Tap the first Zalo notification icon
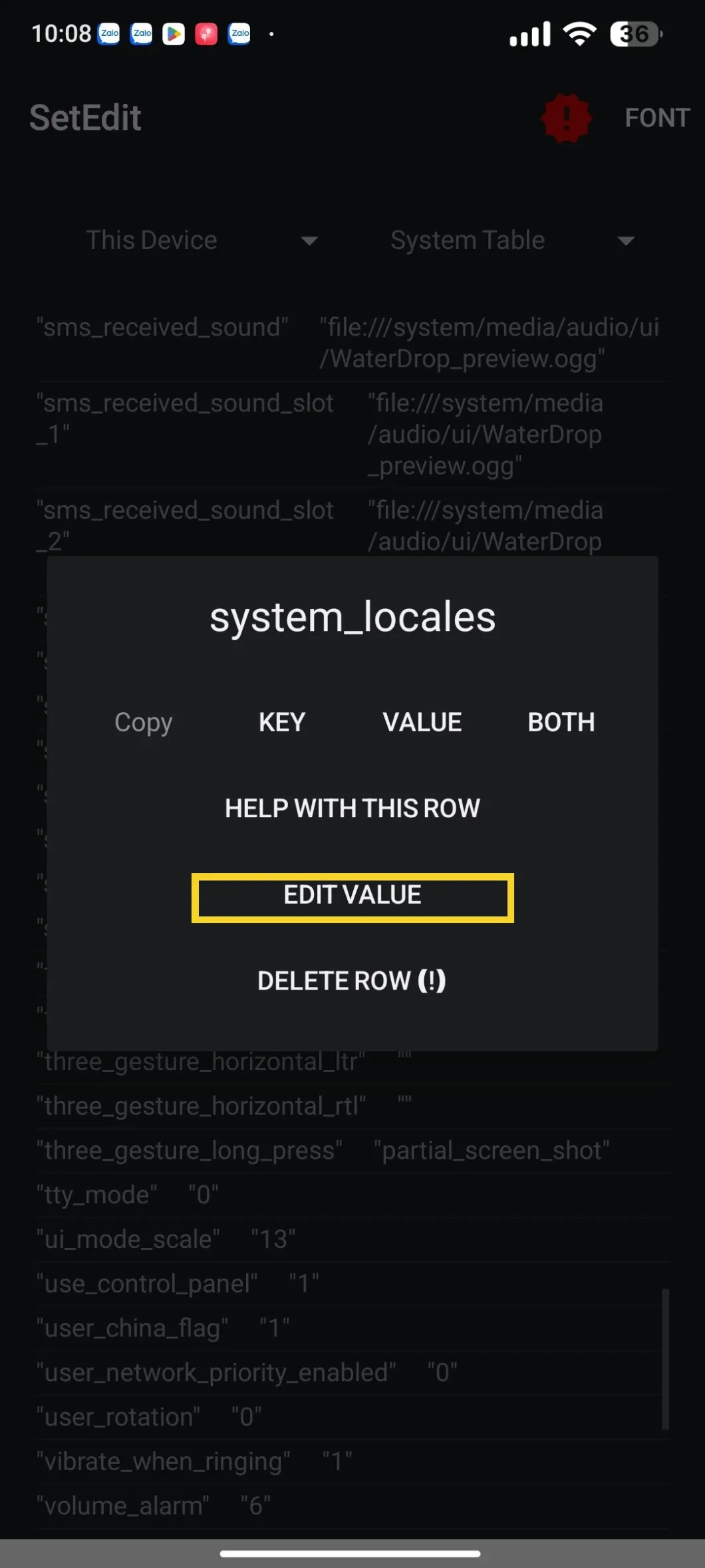 (x=109, y=33)
